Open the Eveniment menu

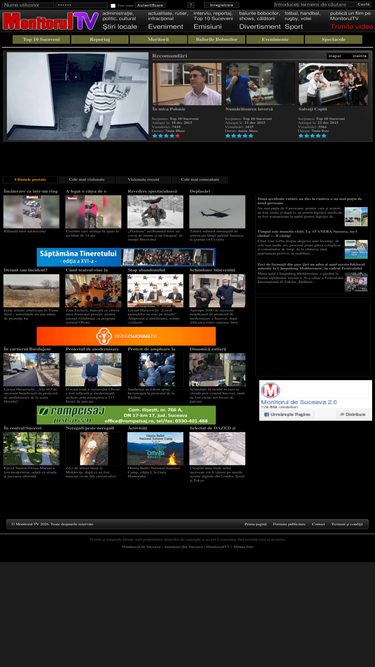(x=165, y=26)
